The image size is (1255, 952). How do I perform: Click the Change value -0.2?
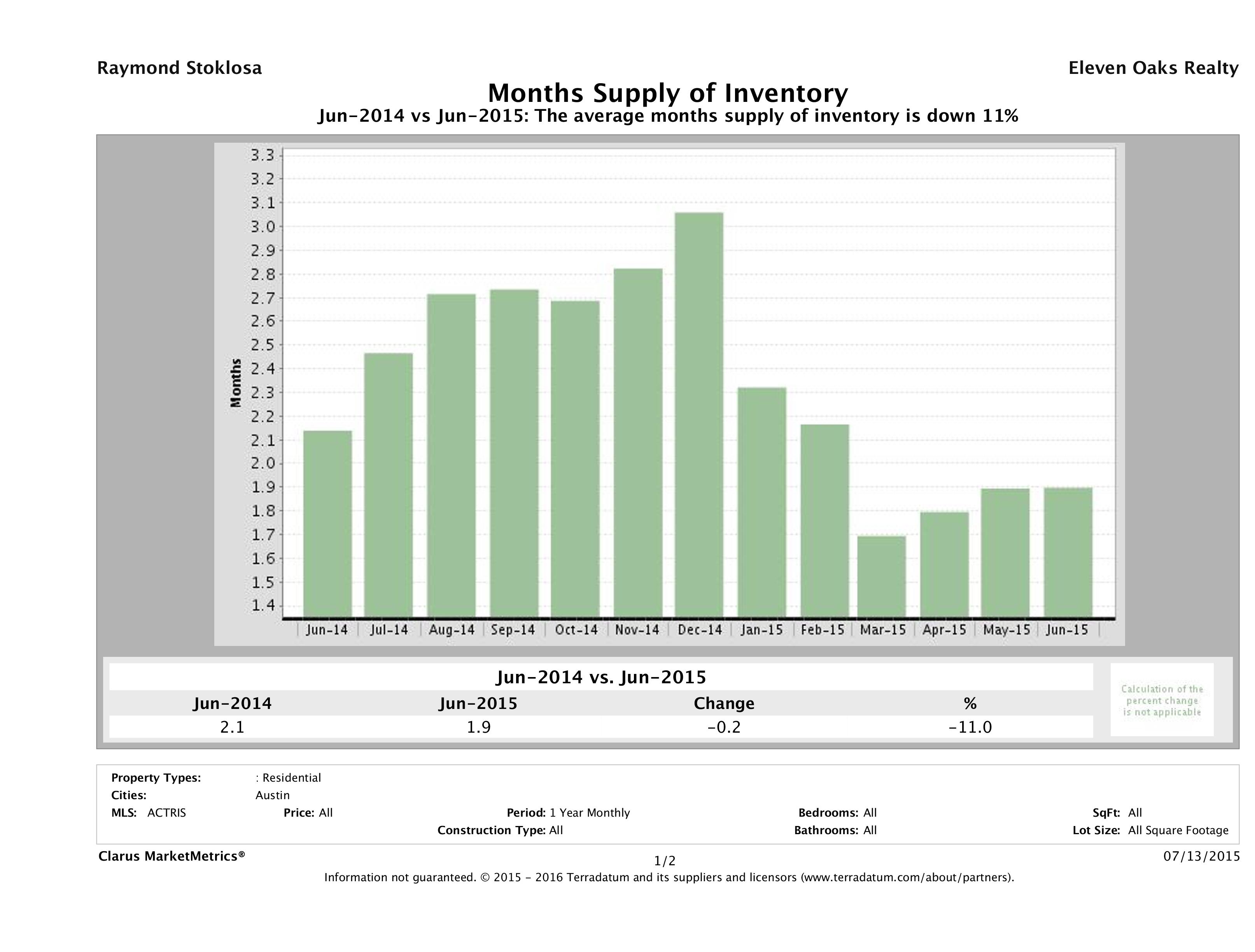[x=724, y=727]
